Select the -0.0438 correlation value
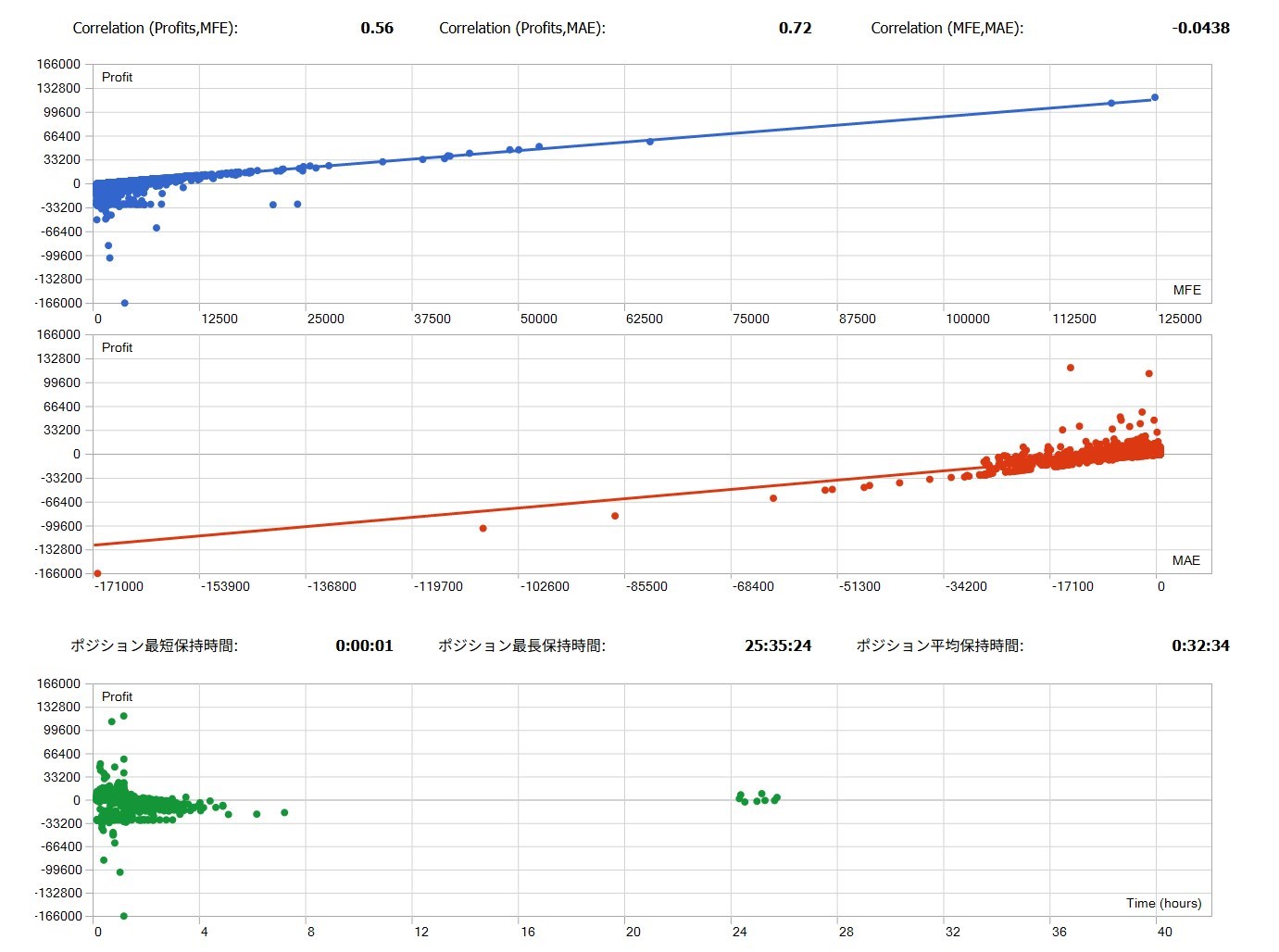This screenshot has width=1279, height=952. pyautogui.click(x=1200, y=28)
